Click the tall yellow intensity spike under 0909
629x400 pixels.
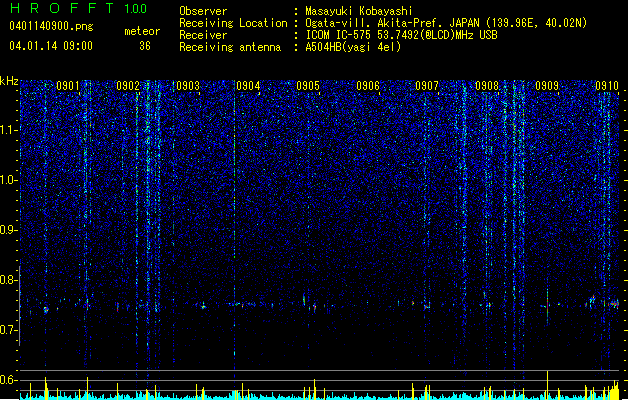[x=548, y=385]
